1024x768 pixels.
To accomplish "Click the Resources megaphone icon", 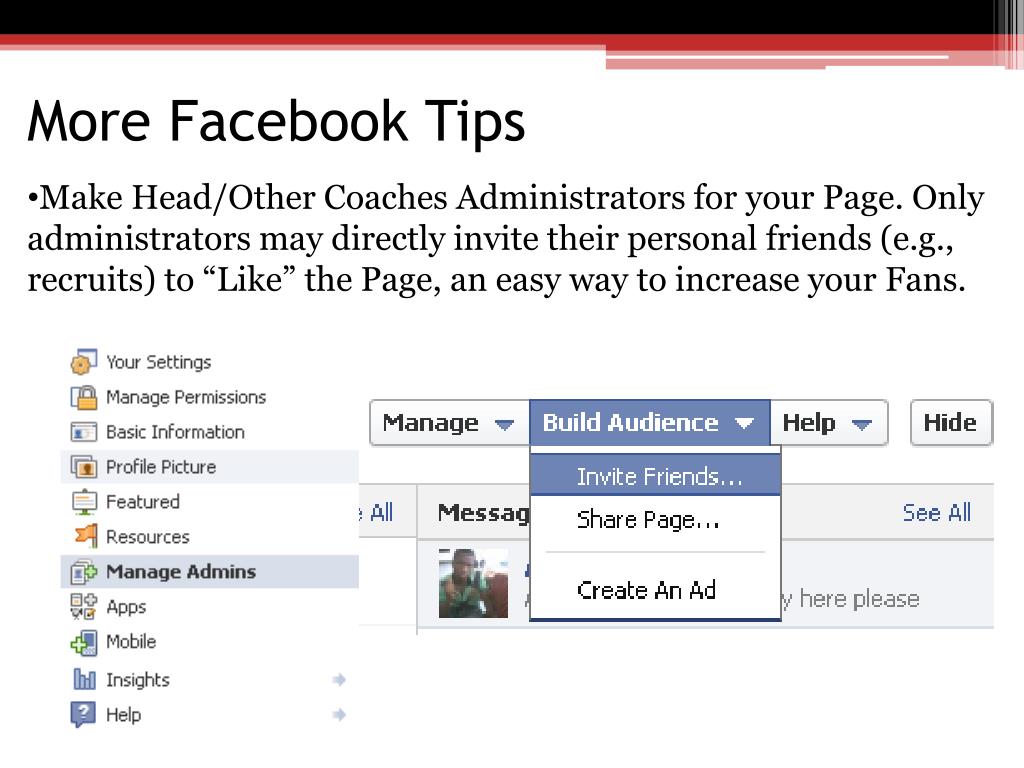I will pos(85,536).
